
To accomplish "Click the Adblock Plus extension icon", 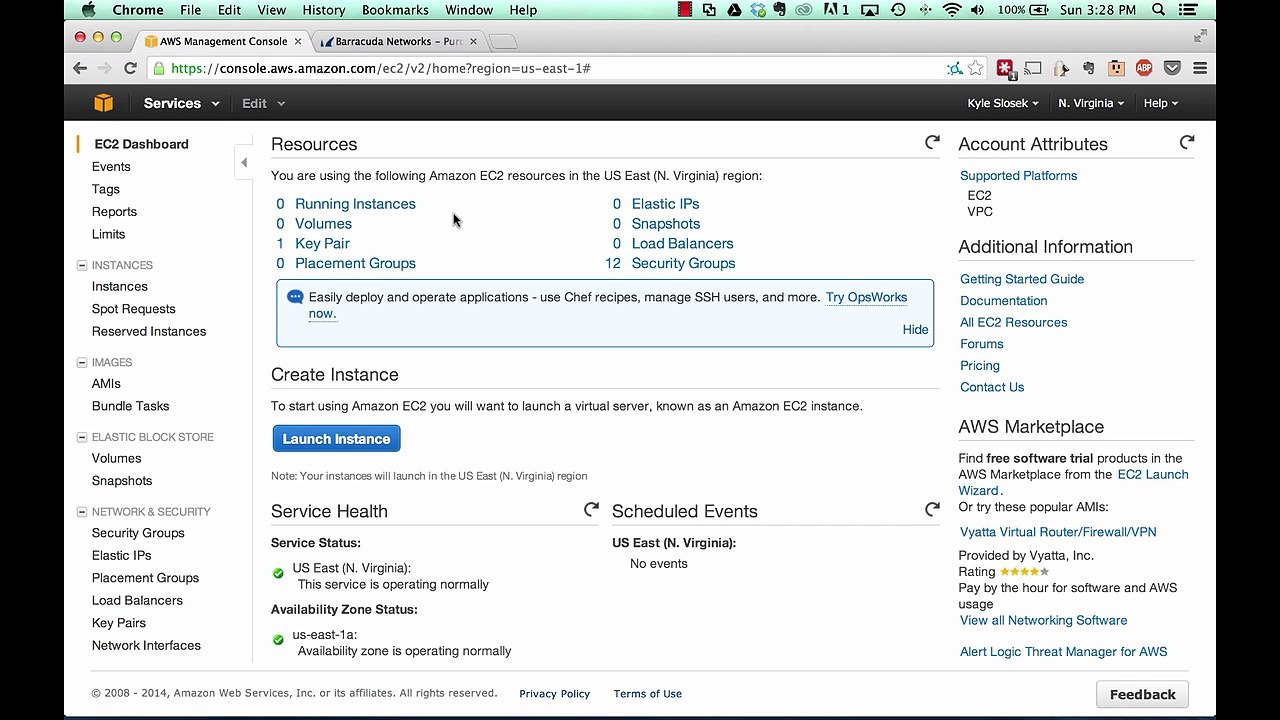I will [x=1144, y=68].
